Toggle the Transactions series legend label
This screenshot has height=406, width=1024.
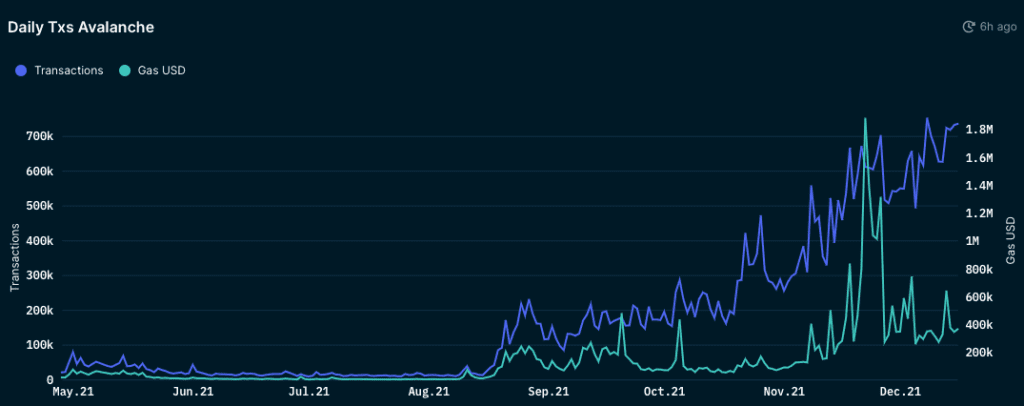(68, 70)
